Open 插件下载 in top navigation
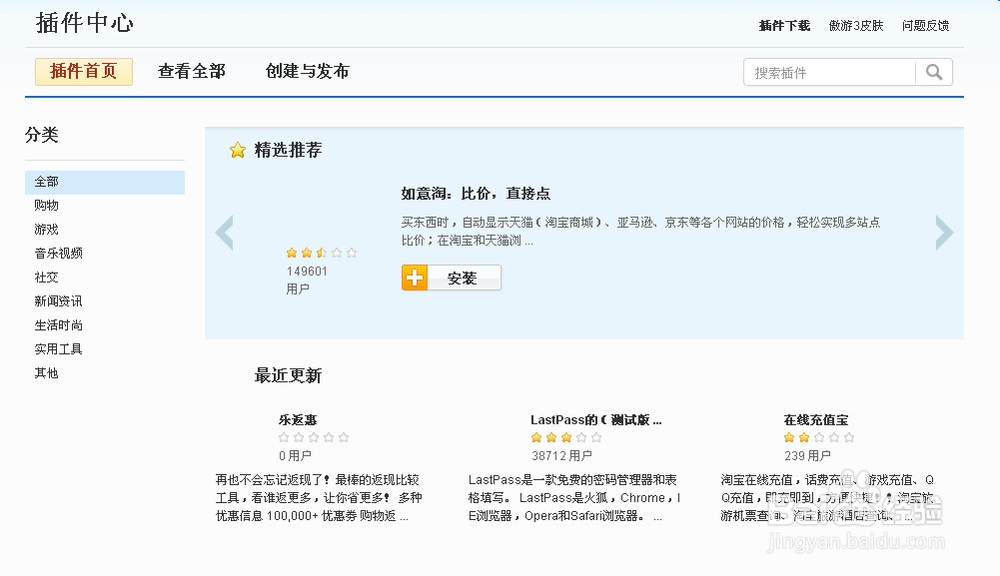 point(784,26)
